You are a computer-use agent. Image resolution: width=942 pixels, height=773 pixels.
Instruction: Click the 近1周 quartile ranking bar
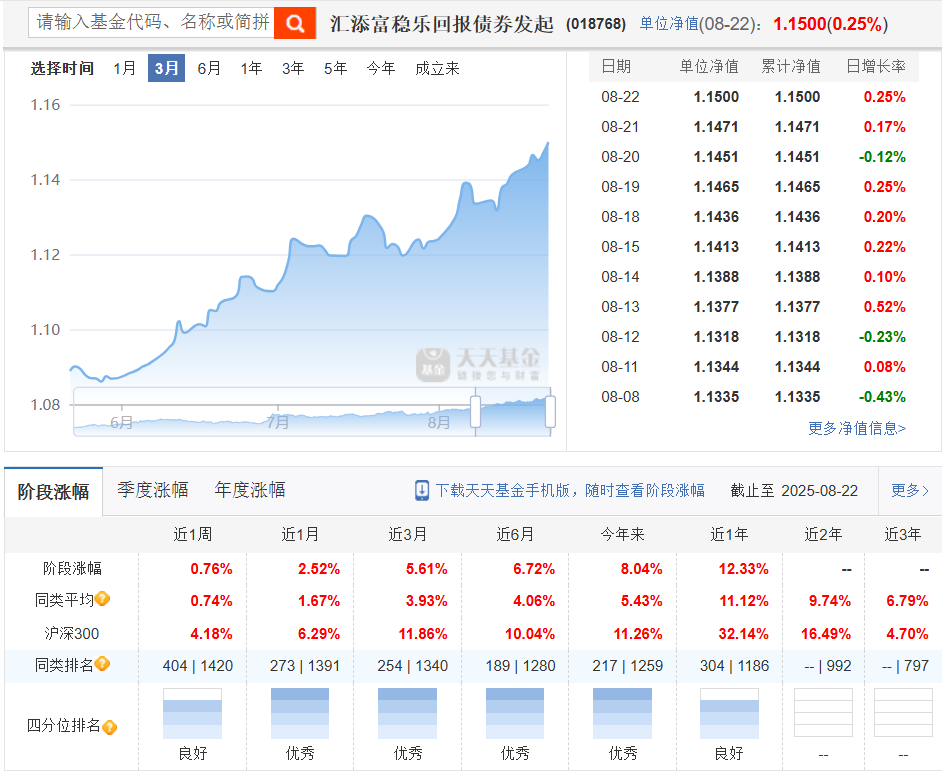pos(192,714)
